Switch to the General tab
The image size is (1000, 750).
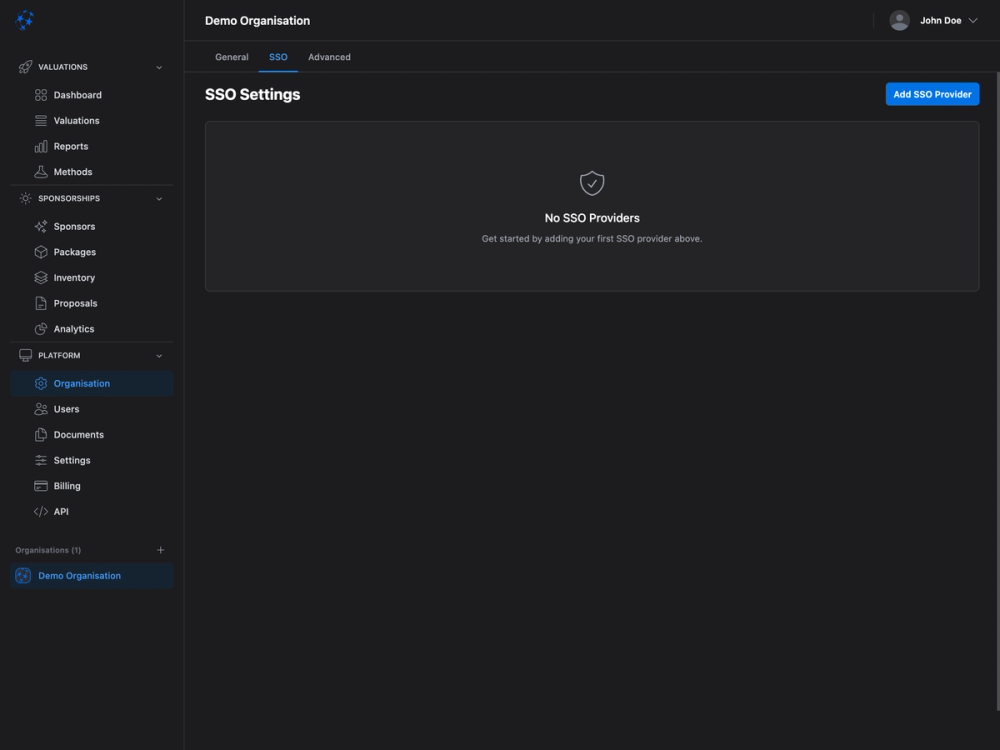pyautogui.click(x=231, y=57)
